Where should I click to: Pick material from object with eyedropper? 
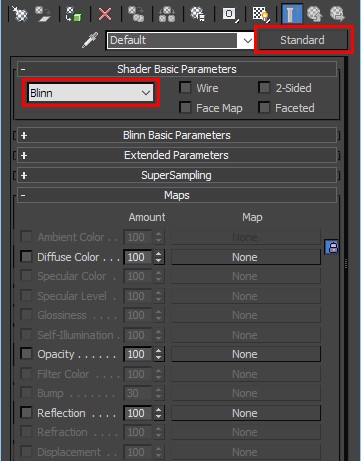pos(90,40)
